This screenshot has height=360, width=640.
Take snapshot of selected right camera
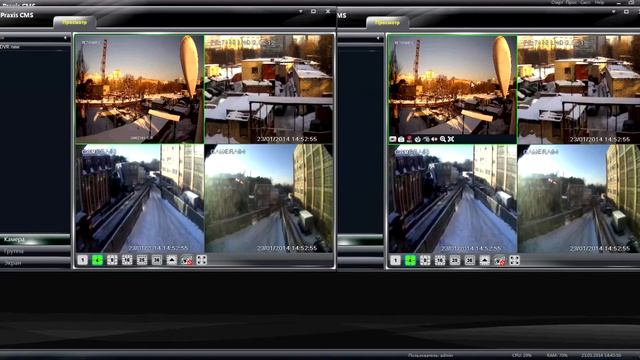pyautogui.click(x=401, y=139)
